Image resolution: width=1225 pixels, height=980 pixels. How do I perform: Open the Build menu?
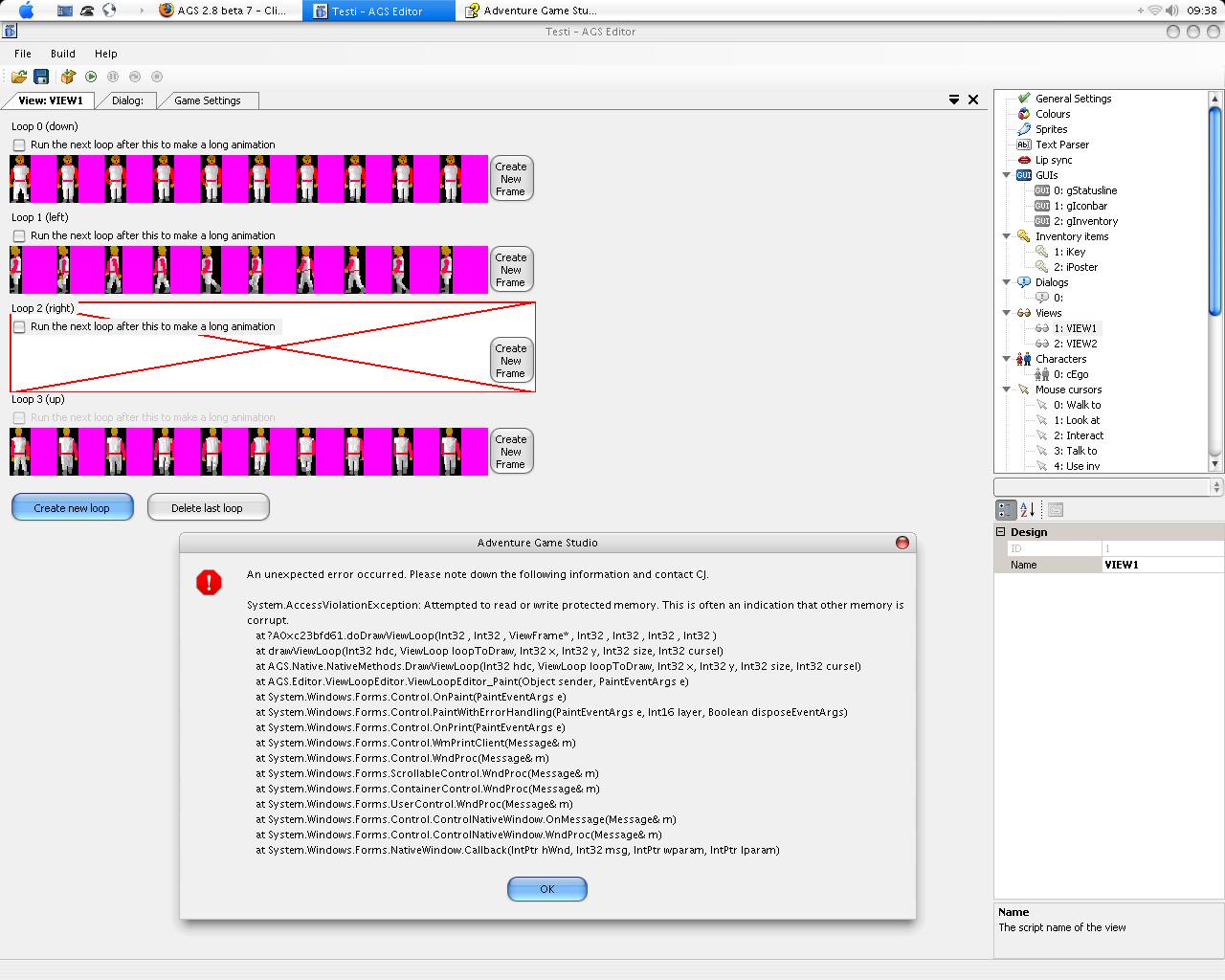click(x=63, y=54)
